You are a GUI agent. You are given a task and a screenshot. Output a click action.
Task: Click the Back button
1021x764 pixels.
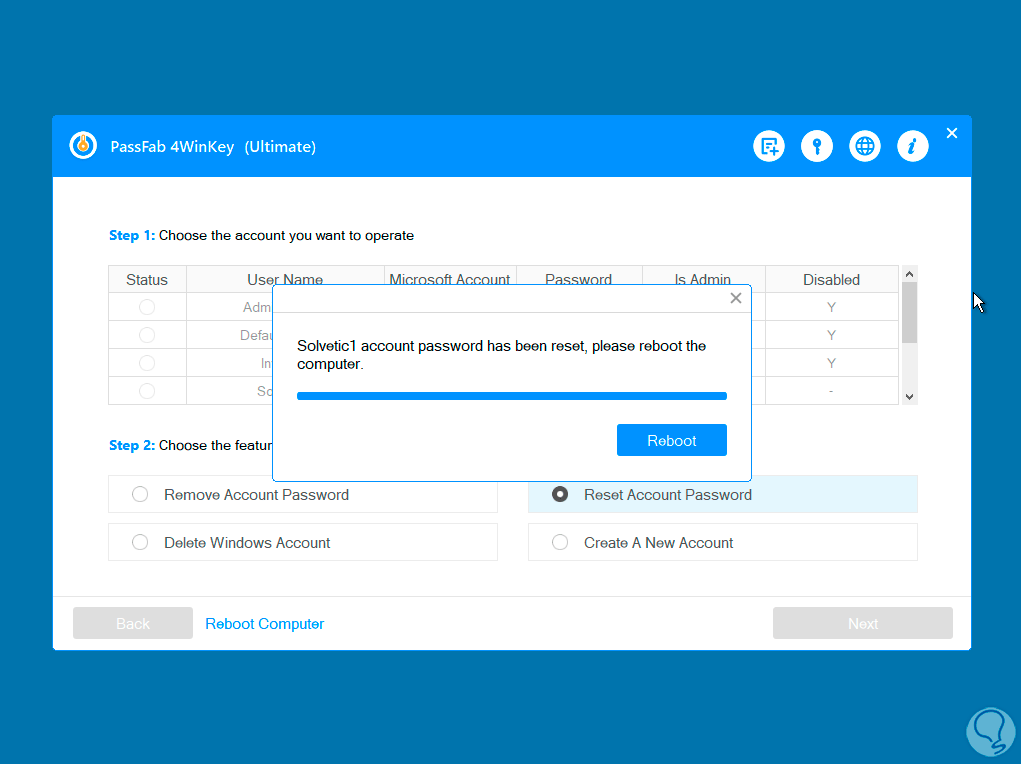[x=133, y=623]
